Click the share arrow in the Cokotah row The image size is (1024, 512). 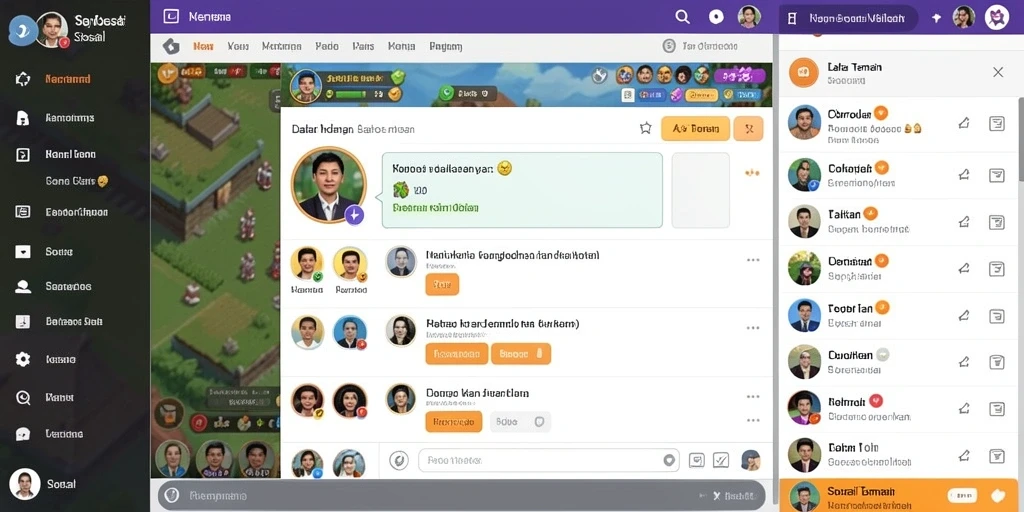click(963, 175)
